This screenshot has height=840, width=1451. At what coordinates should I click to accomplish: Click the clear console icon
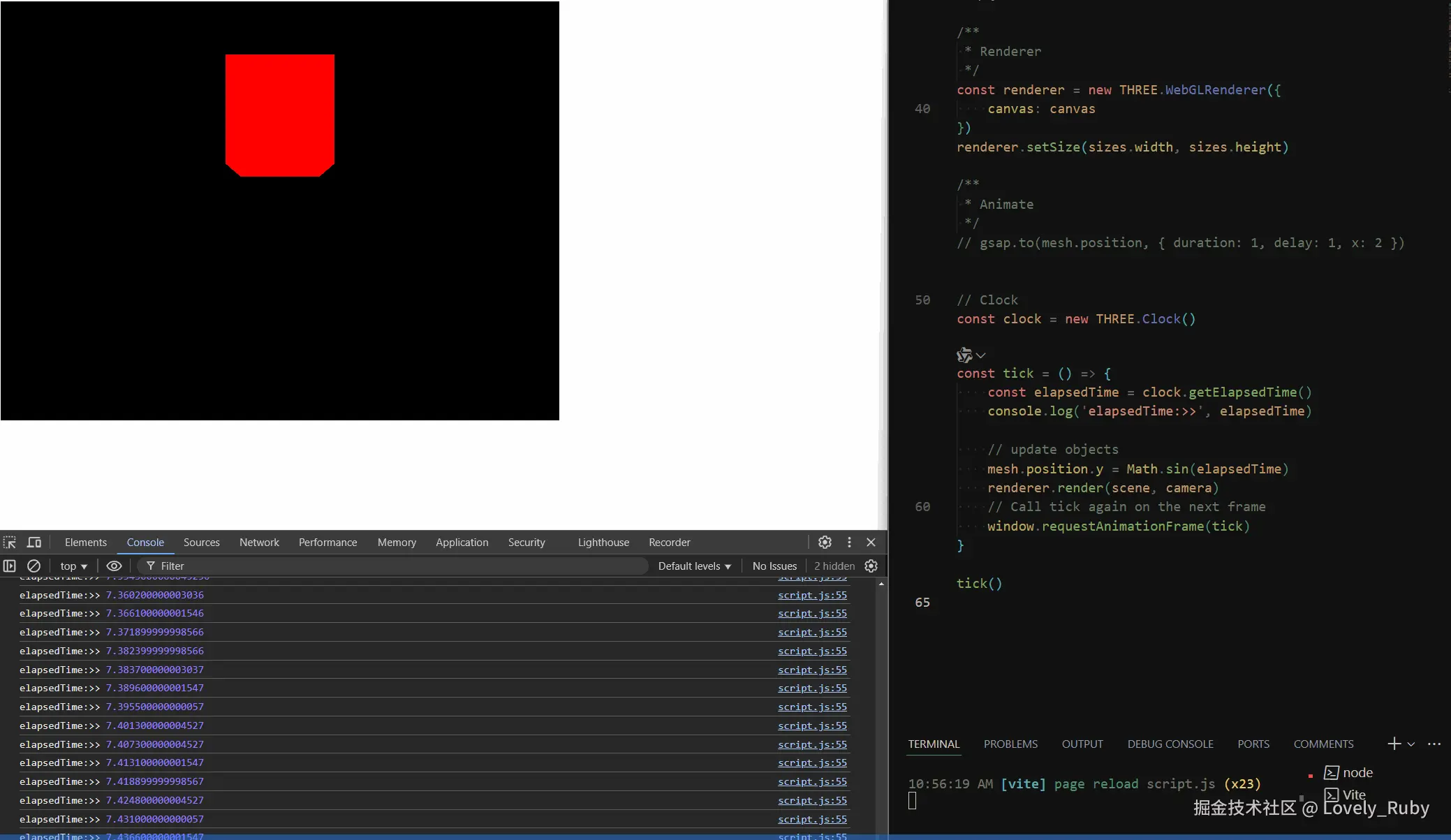point(34,566)
